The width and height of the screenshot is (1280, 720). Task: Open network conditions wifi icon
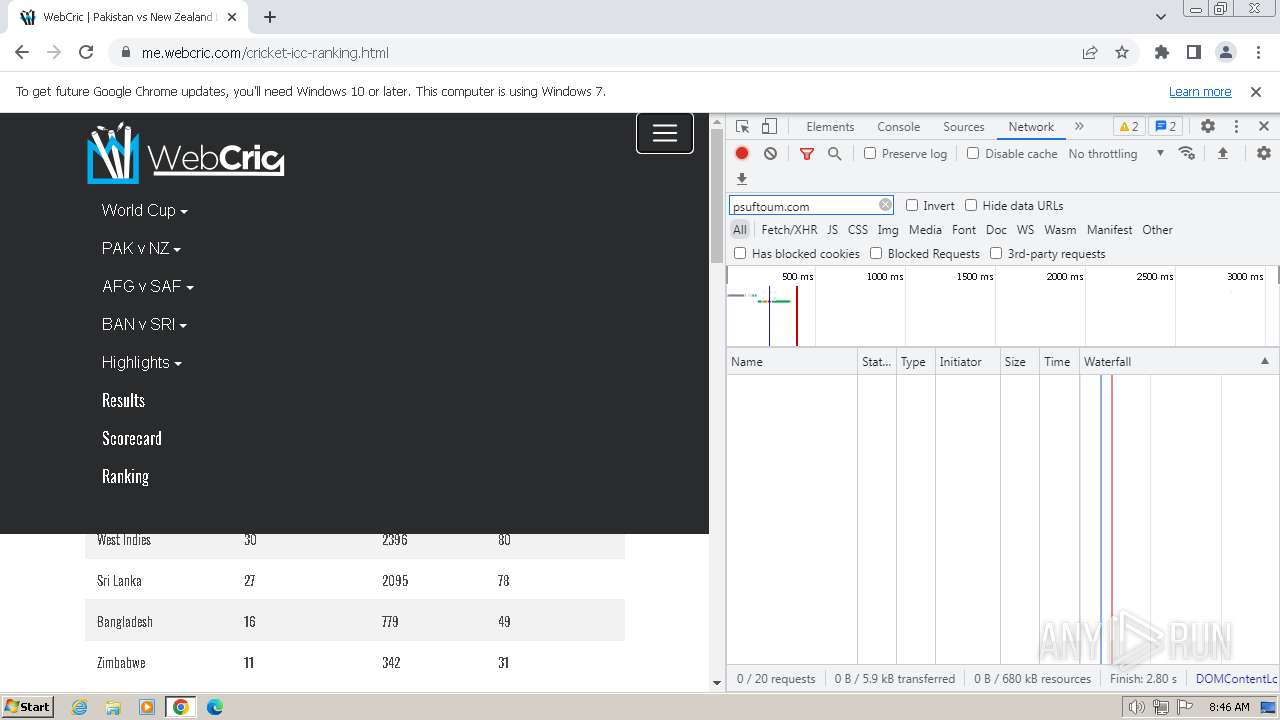tap(1187, 154)
